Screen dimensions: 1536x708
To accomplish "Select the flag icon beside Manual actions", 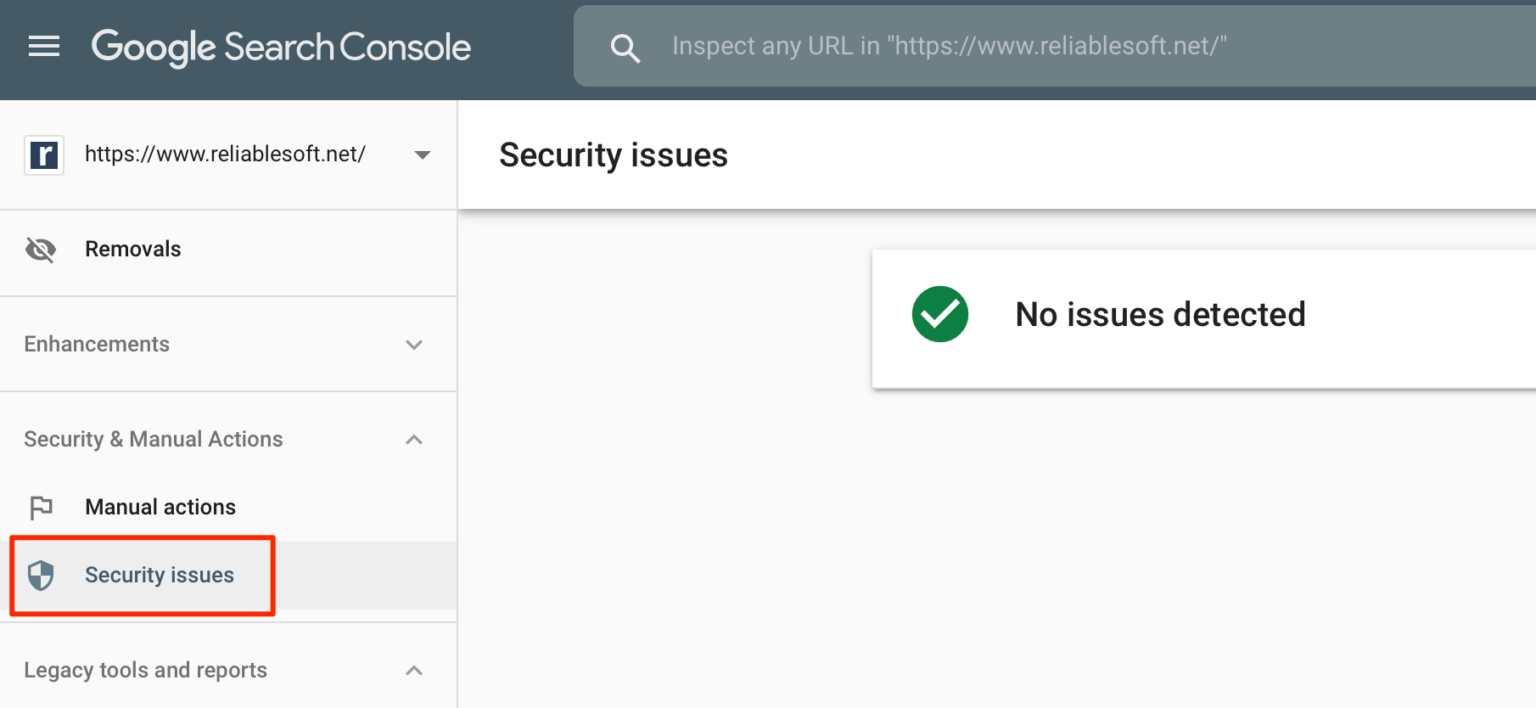I will (x=41, y=507).
